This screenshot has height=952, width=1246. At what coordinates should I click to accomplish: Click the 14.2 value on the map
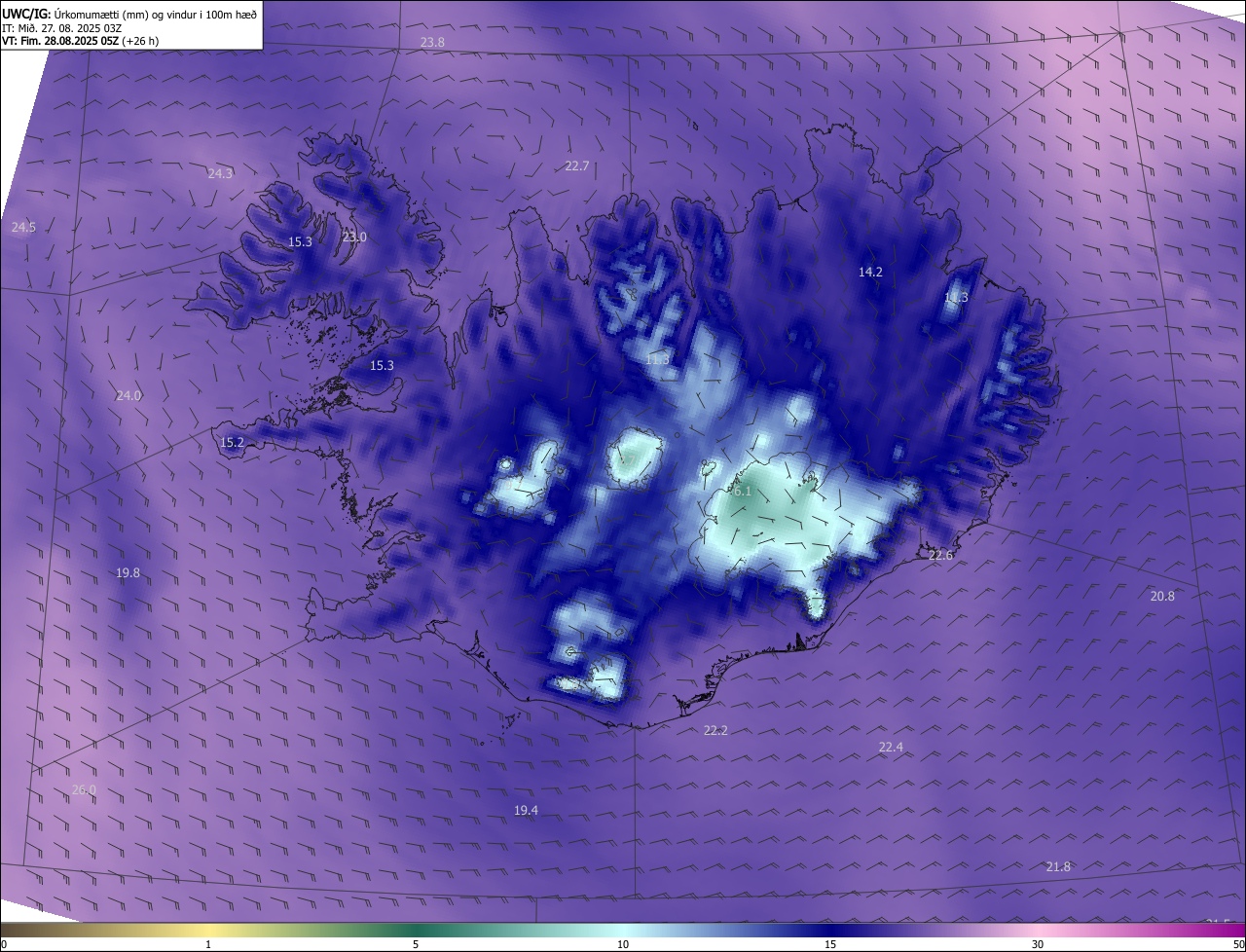870,272
